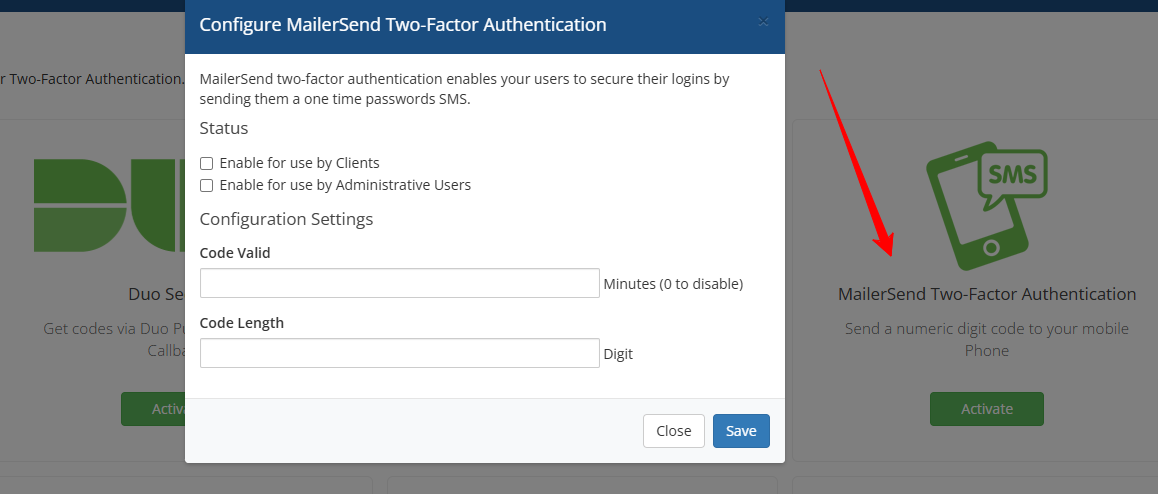The image size is (1158, 494).
Task: Enable for use by Clients checkbox
Action: click(207, 163)
